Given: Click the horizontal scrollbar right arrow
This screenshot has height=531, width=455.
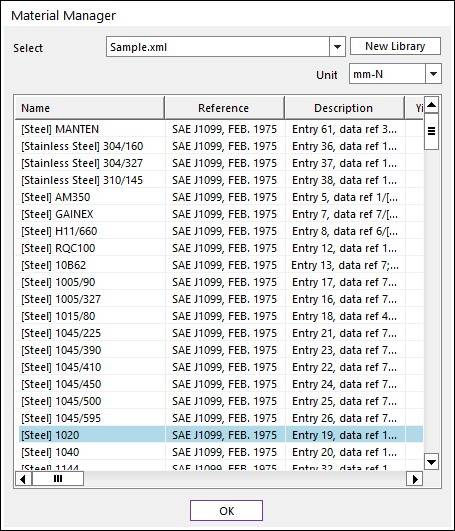Looking at the screenshot, I should [x=415, y=479].
